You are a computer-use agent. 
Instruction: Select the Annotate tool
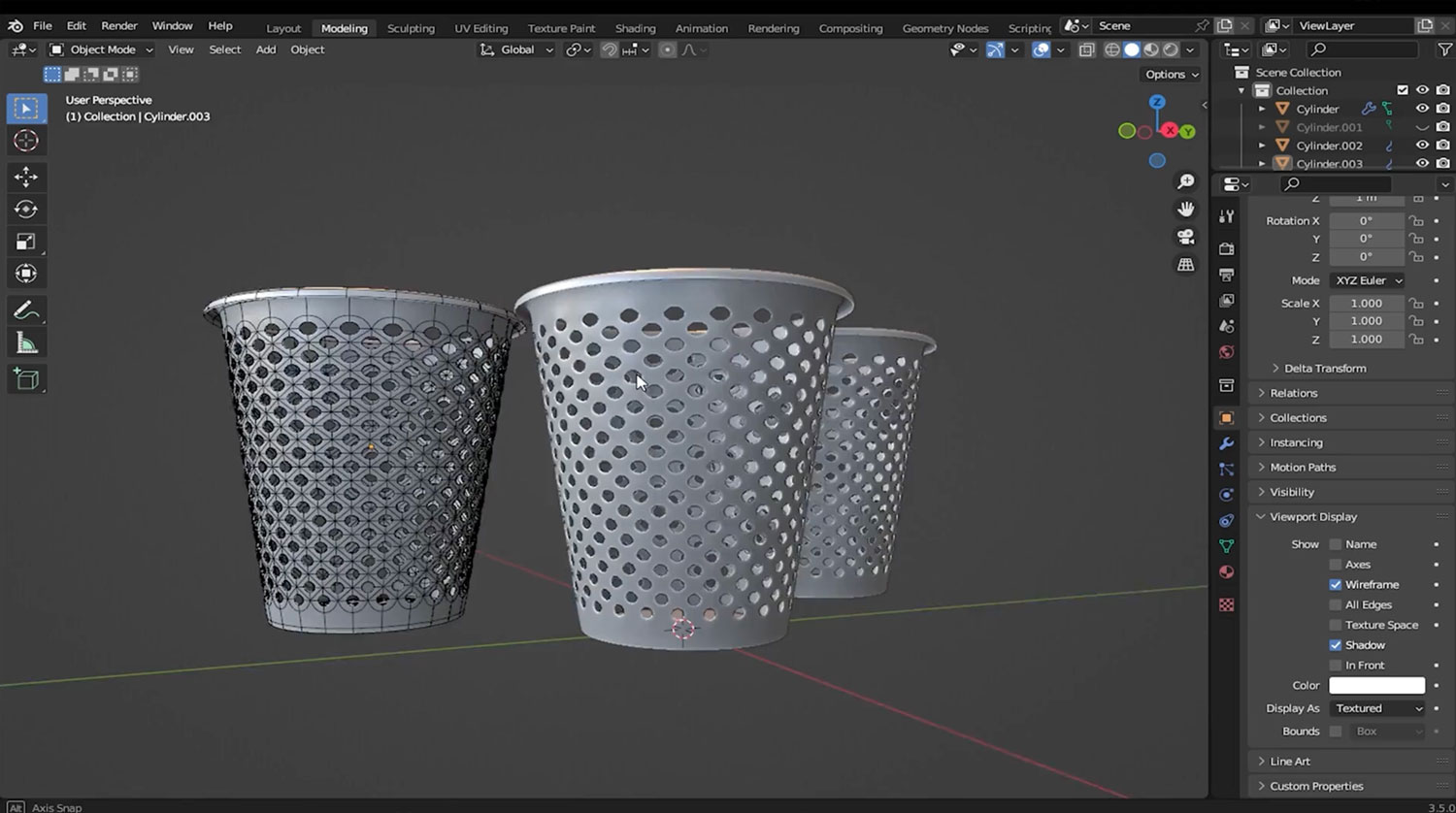click(x=26, y=309)
